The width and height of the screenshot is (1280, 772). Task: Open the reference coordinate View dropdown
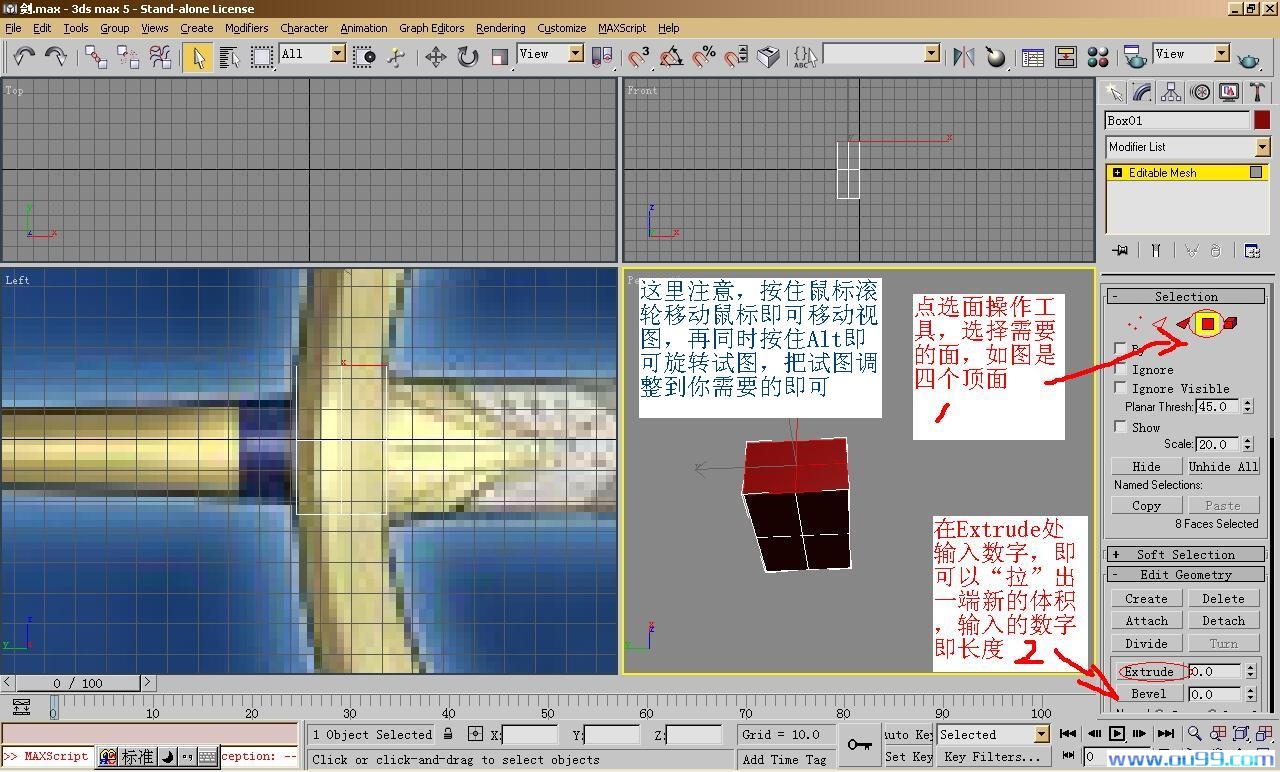[x=550, y=54]
